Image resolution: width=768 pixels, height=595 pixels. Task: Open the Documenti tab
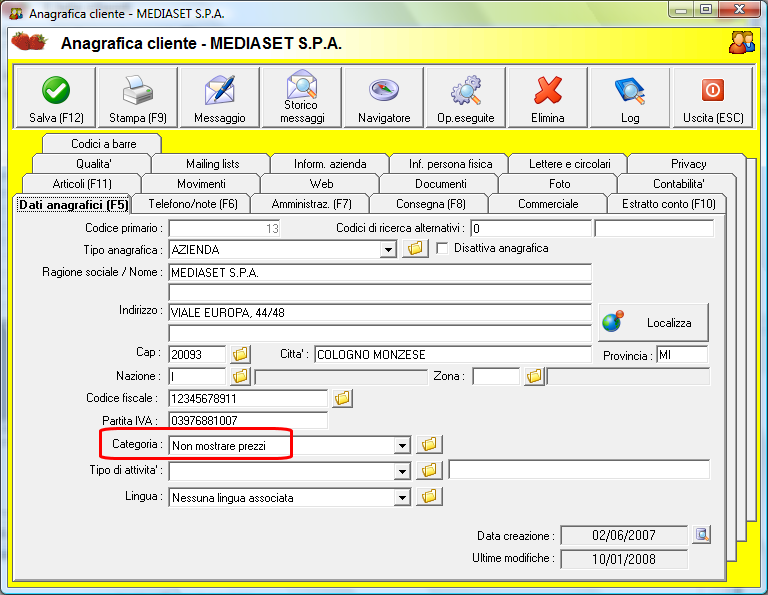[440, 184]
